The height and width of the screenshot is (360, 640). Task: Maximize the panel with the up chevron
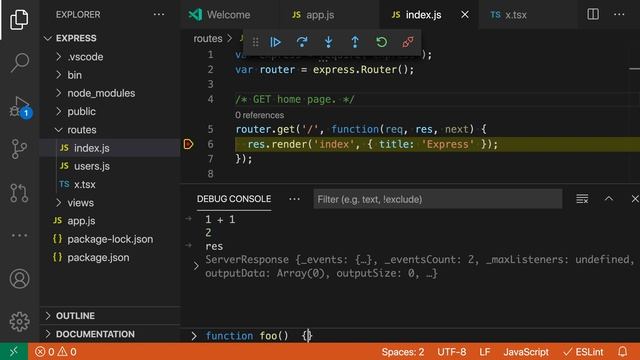point(609,199)
